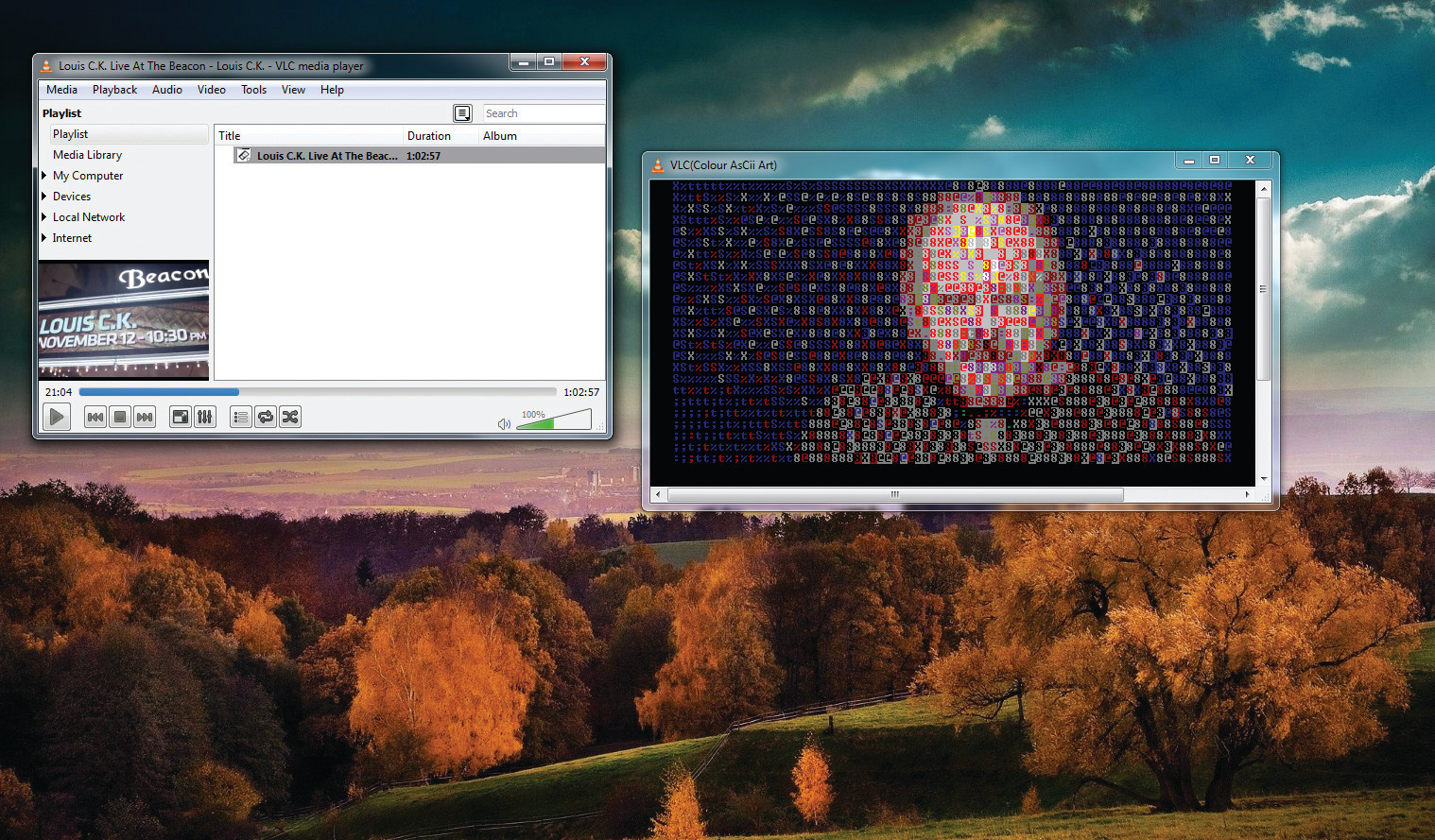The height and width of the screenshot is (840, 1435).
Task: Select Media Library in sidebar
Action: pos(87,155)
